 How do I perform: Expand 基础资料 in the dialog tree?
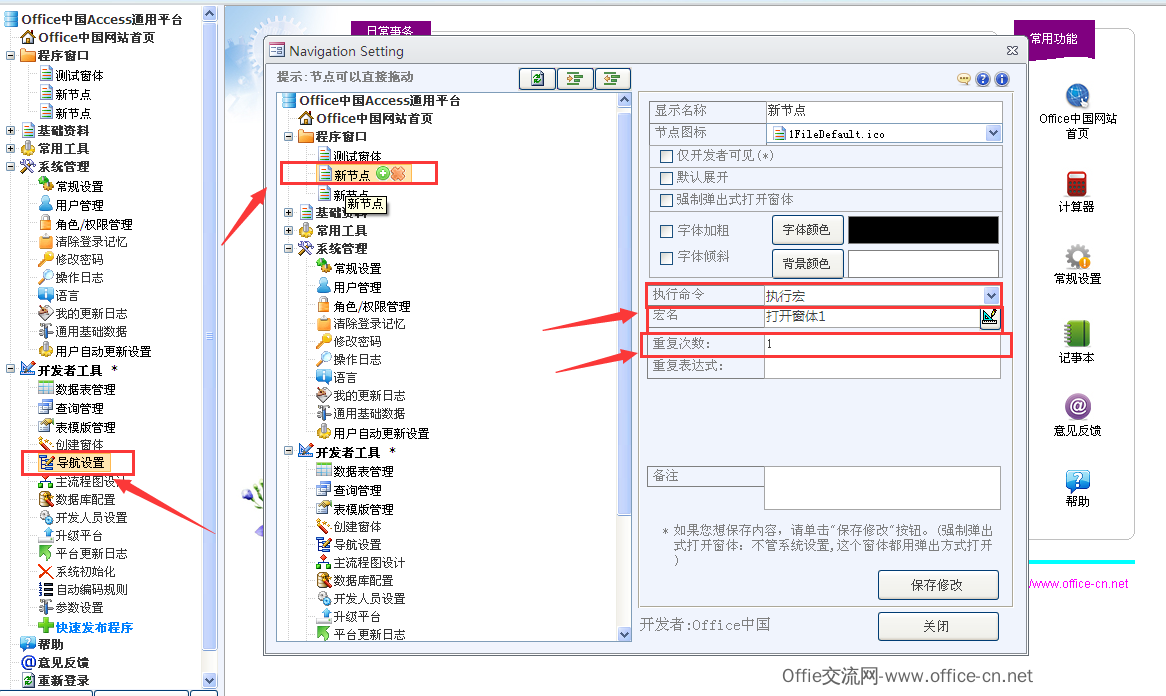click(289, 212)
